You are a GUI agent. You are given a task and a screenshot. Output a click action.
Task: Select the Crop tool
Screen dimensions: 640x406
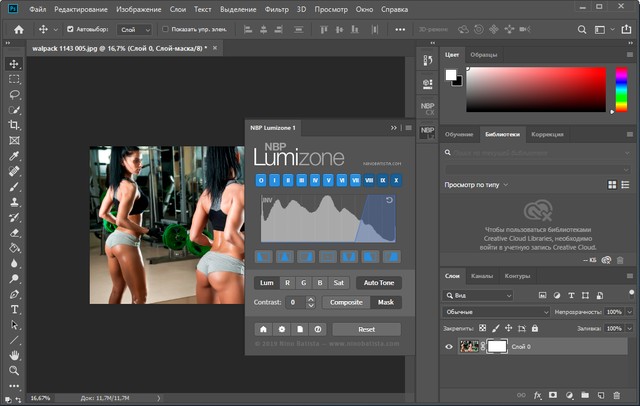click(x=14, y=125)
